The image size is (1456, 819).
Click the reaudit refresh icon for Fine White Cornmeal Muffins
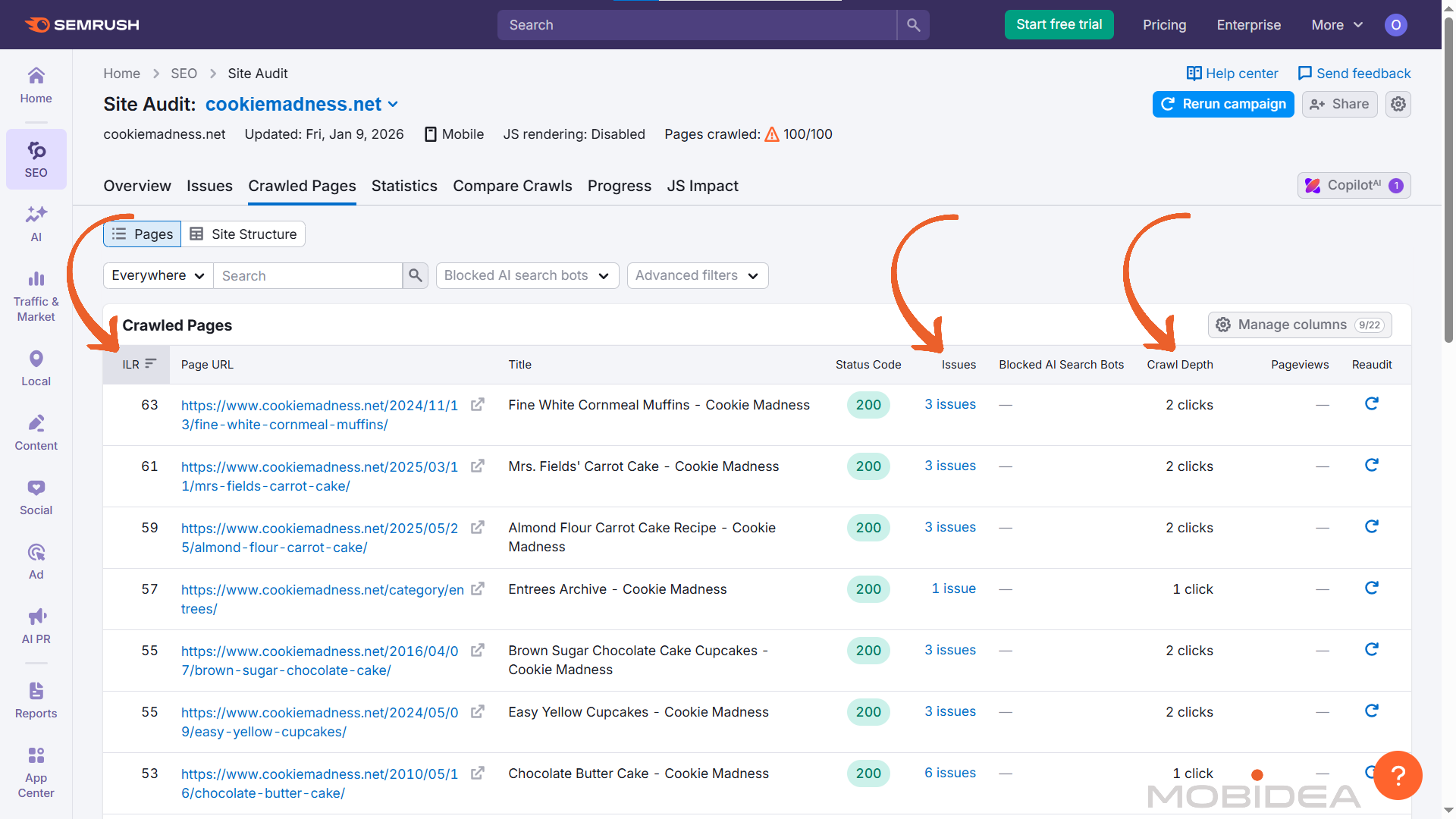(1372, 403)
